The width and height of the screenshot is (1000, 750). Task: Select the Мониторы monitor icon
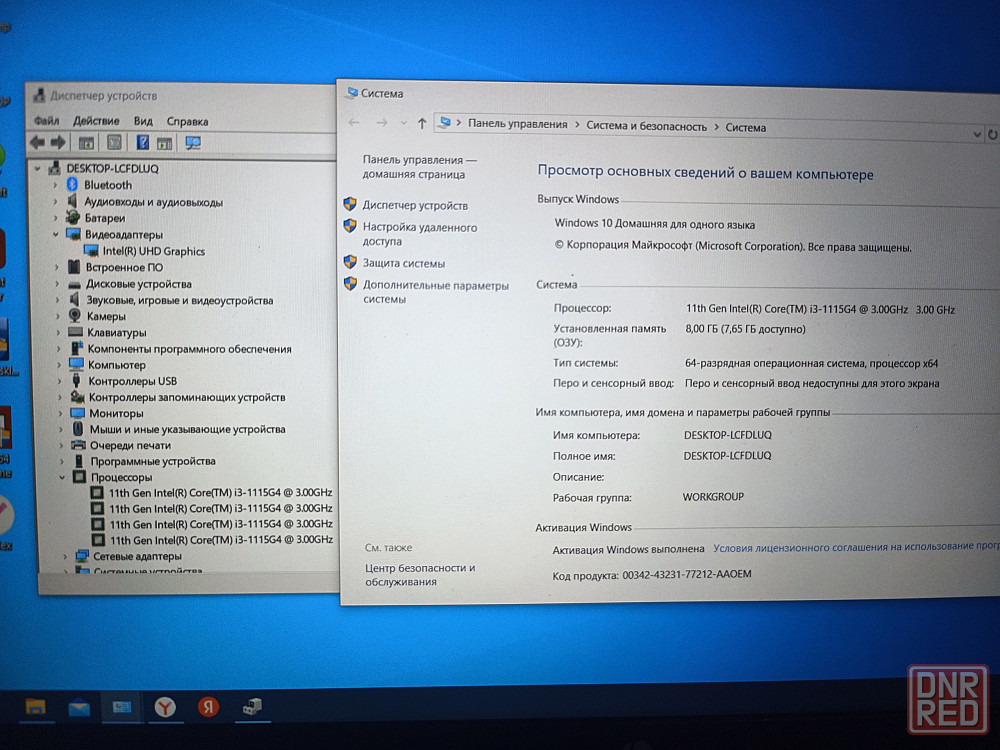click(78, 413)
